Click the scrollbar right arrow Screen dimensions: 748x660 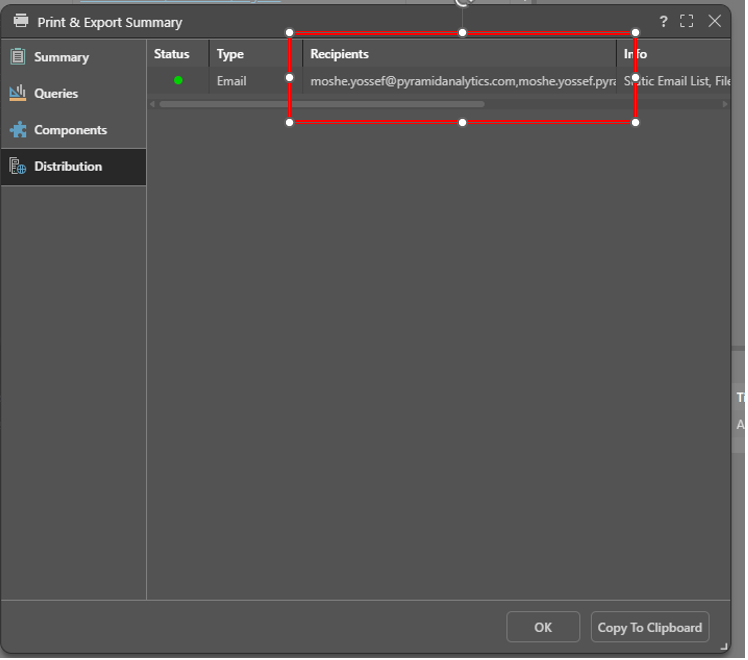[725, 104]
